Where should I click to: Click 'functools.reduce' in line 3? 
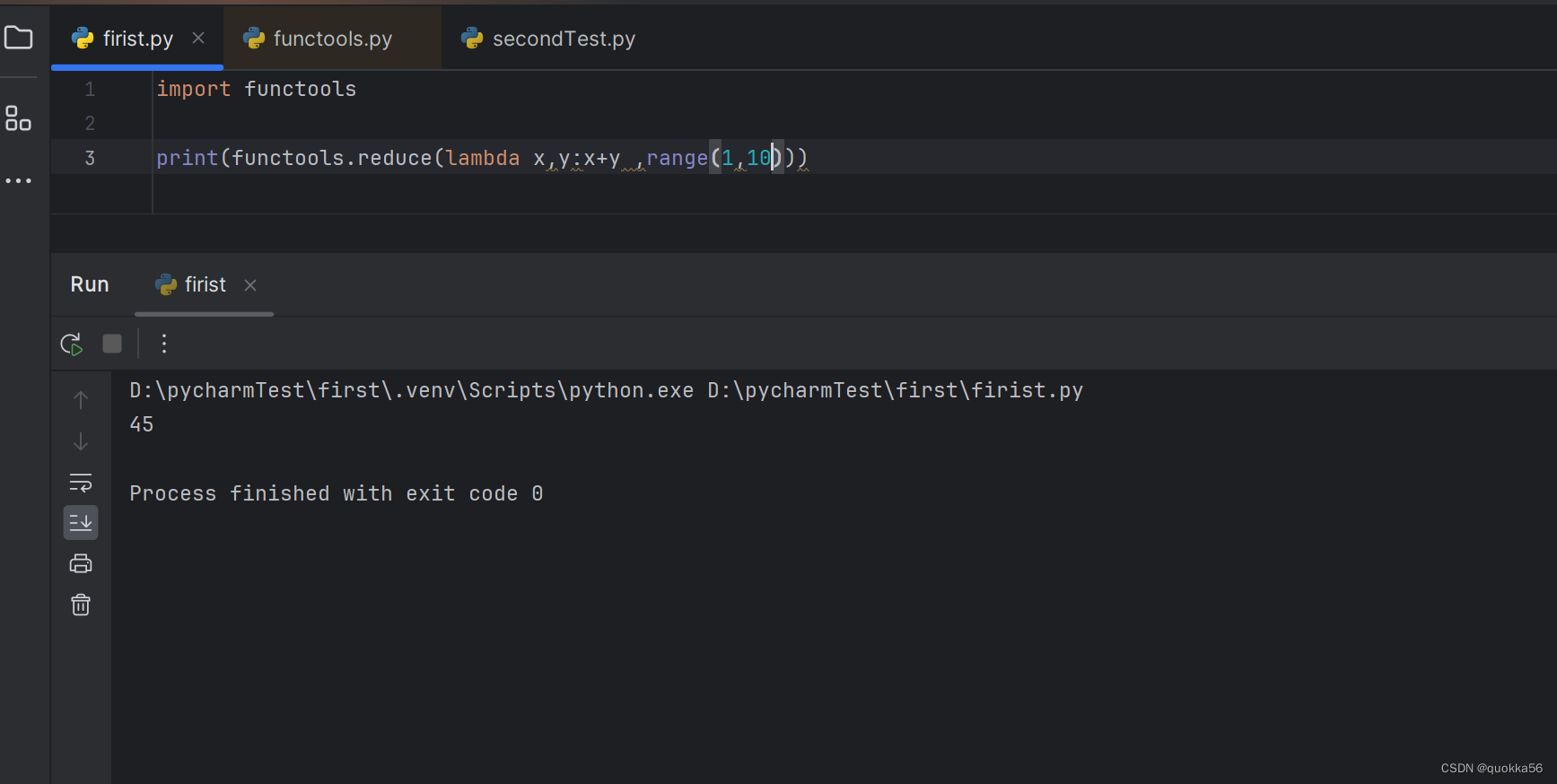tap(332, 158)
